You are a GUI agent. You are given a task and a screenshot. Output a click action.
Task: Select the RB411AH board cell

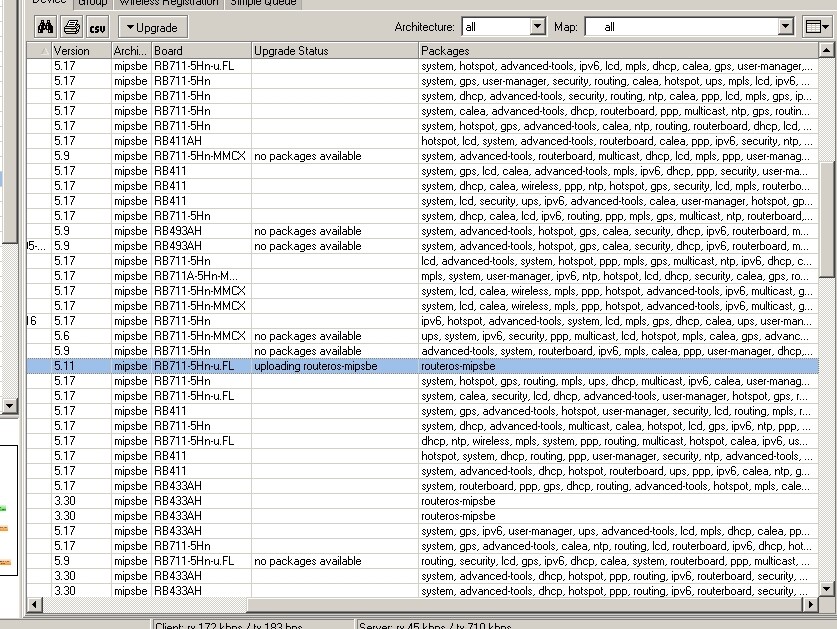[x=201, y=141]
